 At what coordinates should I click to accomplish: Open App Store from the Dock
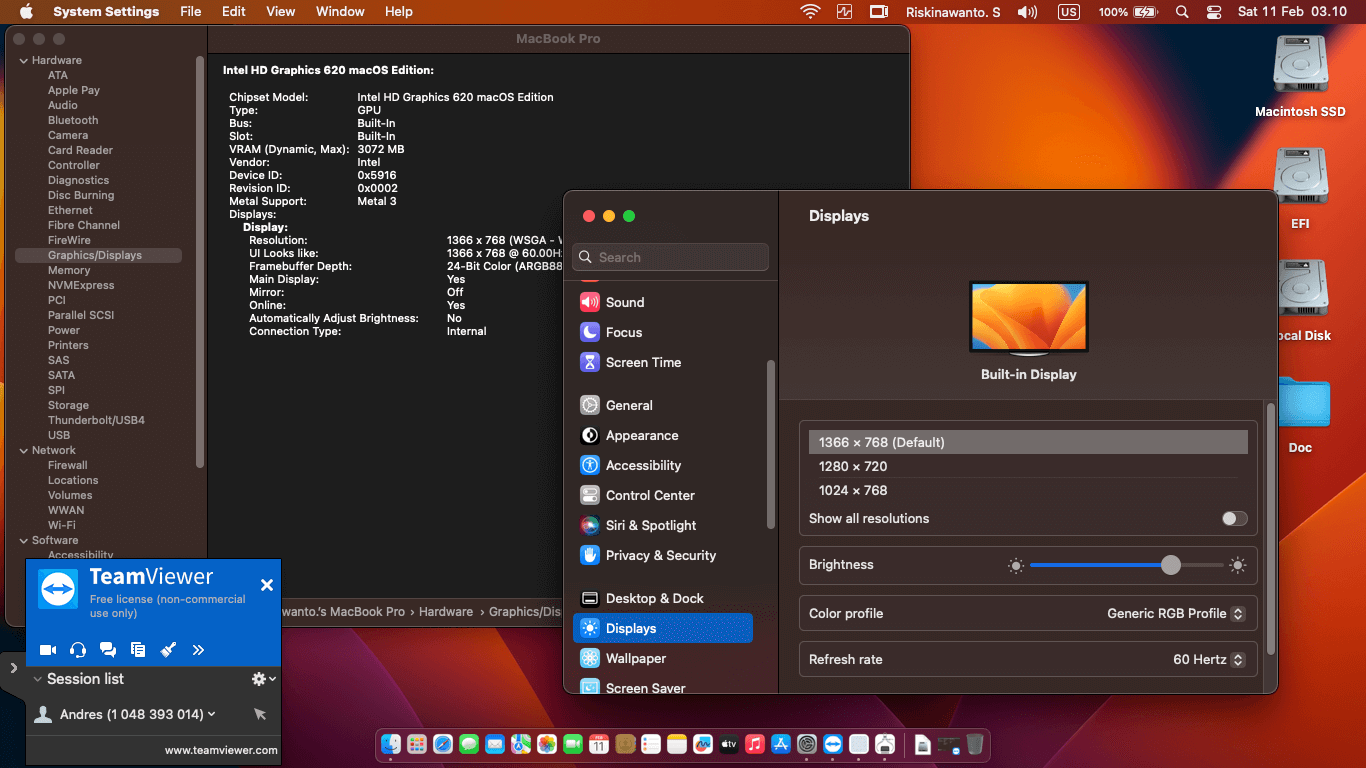coord(781,744)
